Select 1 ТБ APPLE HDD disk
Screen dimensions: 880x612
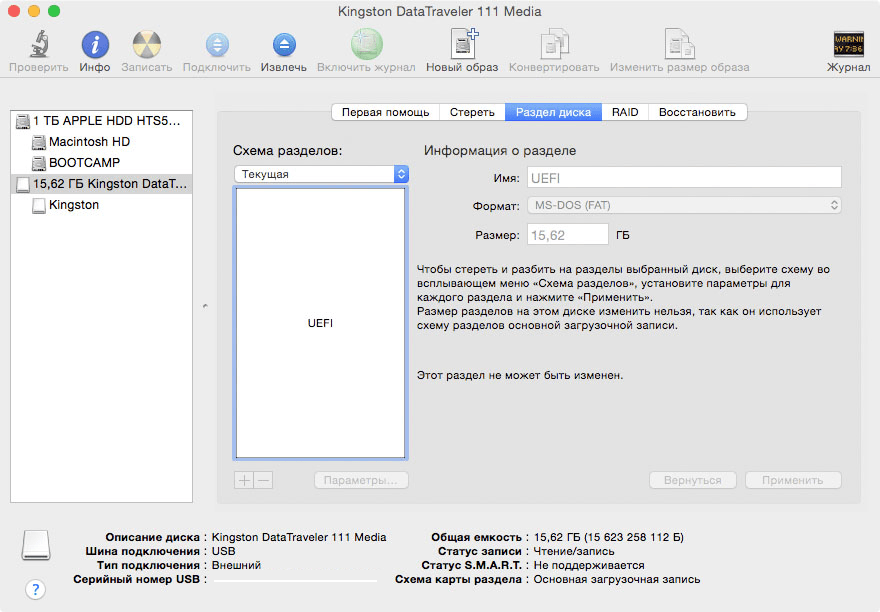click(106, 121)
